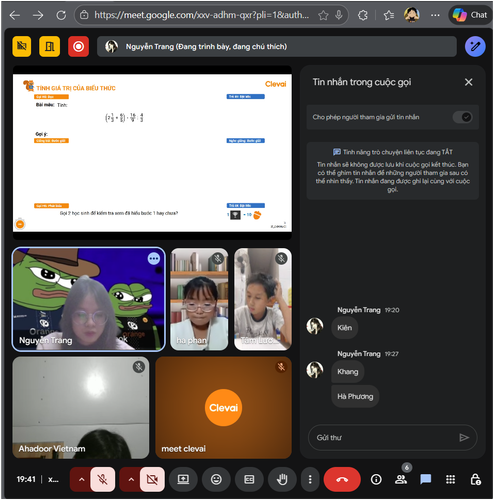The height and width of the screenshot is (500, 494).
Task: Send message with arrow button
Action: (x=464, y=437)
